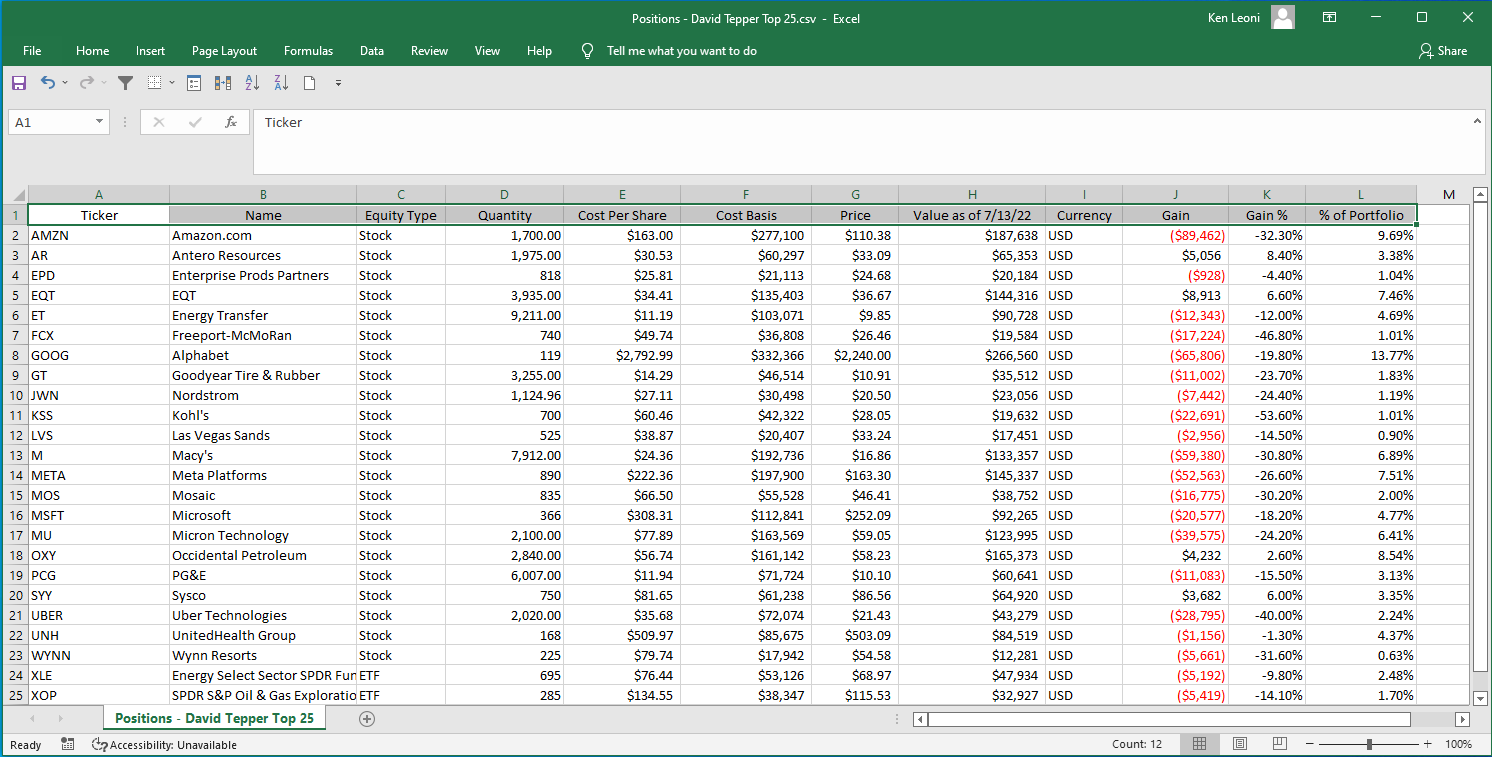The image size is (1492, 757).
Task: Click the Text to Columns icon
Action: tap(223, 83)
